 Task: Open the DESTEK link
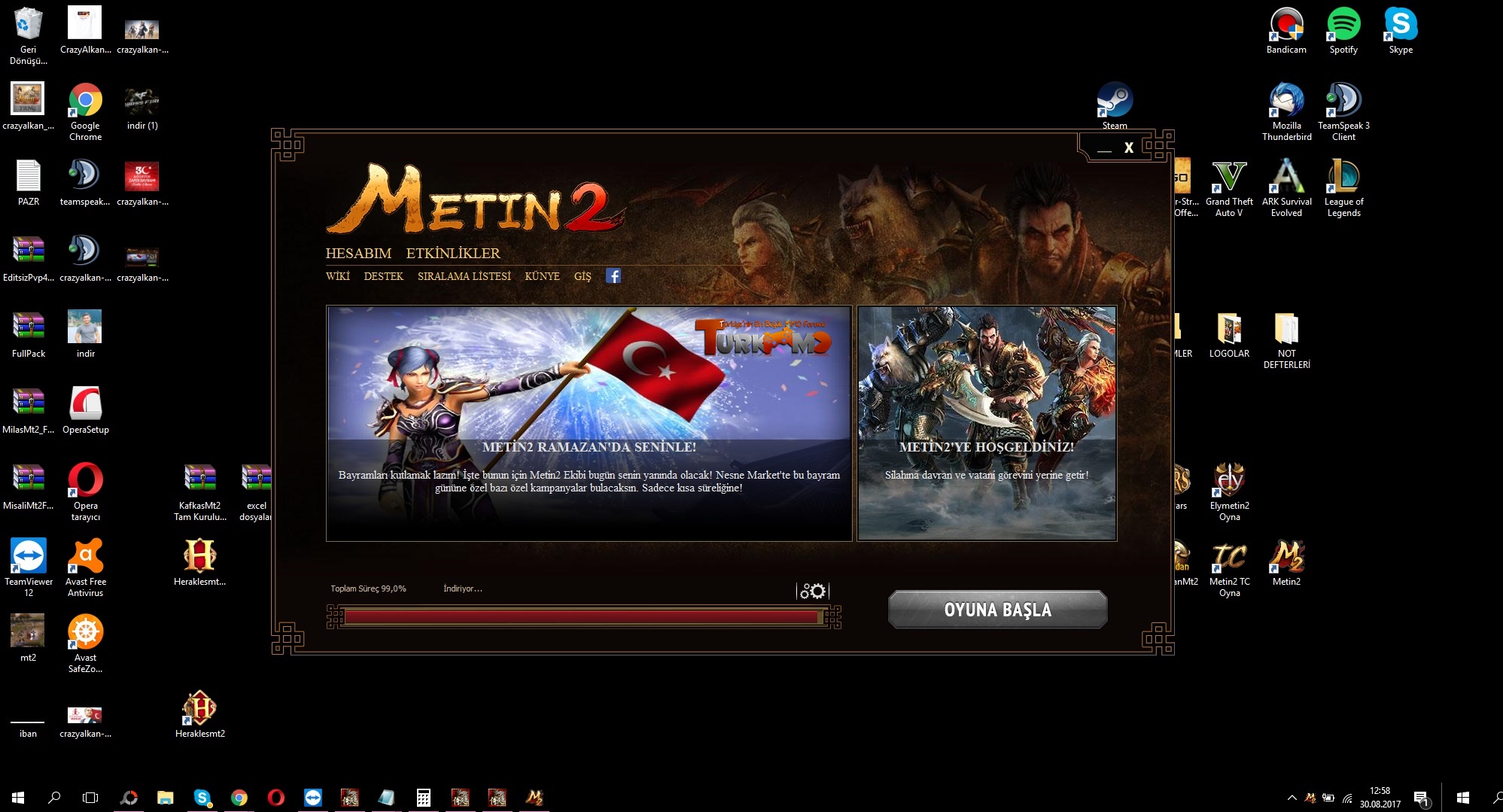(384, 276)
